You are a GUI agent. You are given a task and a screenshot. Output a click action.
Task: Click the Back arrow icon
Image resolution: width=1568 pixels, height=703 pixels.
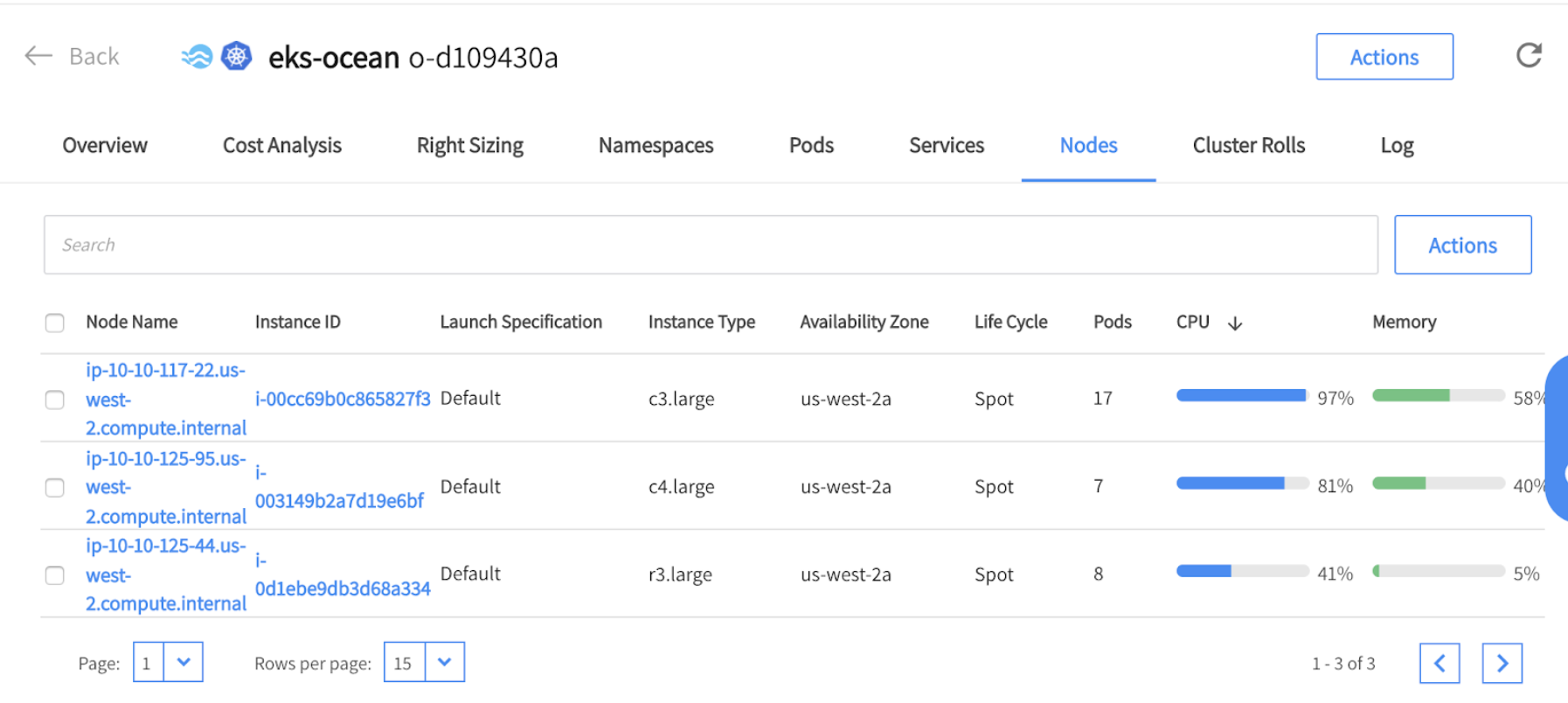38,56
